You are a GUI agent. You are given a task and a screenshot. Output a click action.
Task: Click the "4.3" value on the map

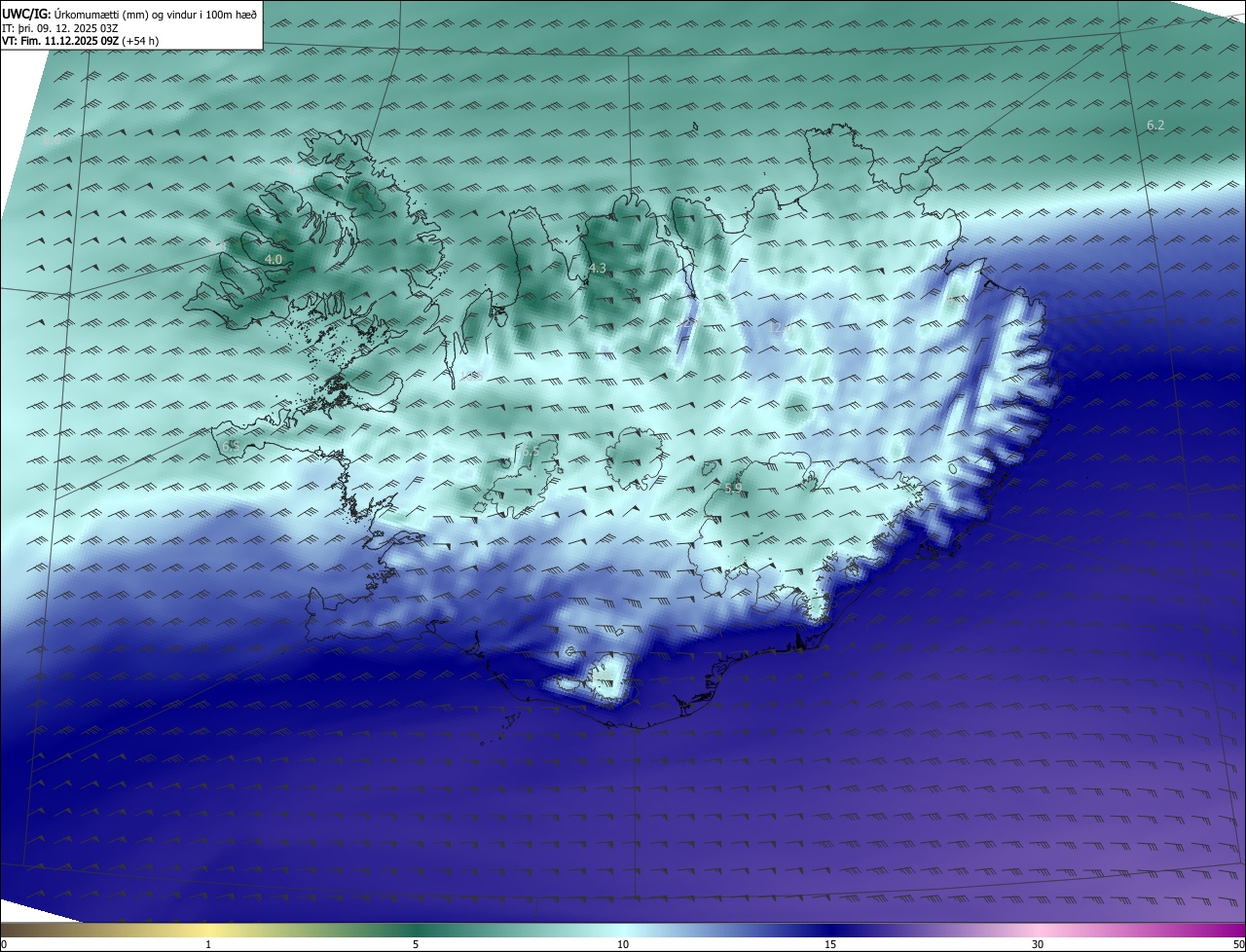click(x=598, y=268)
